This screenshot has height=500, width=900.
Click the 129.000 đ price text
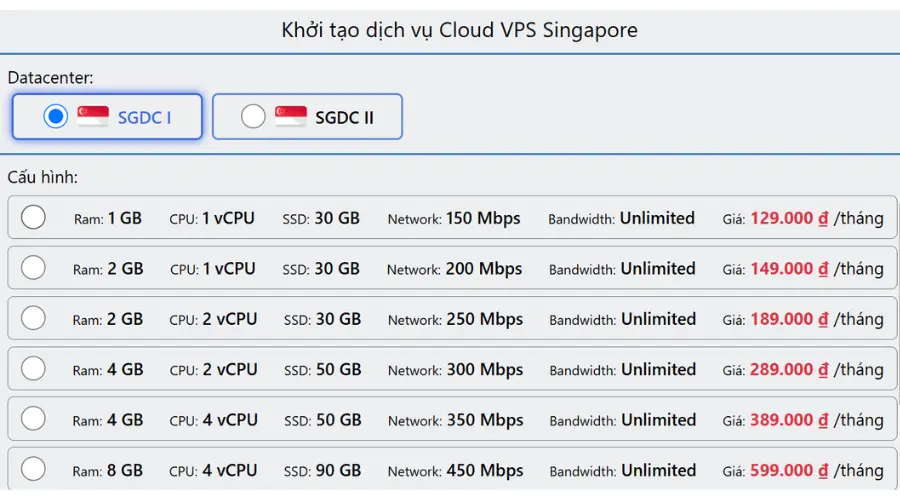tap(788, 218)
